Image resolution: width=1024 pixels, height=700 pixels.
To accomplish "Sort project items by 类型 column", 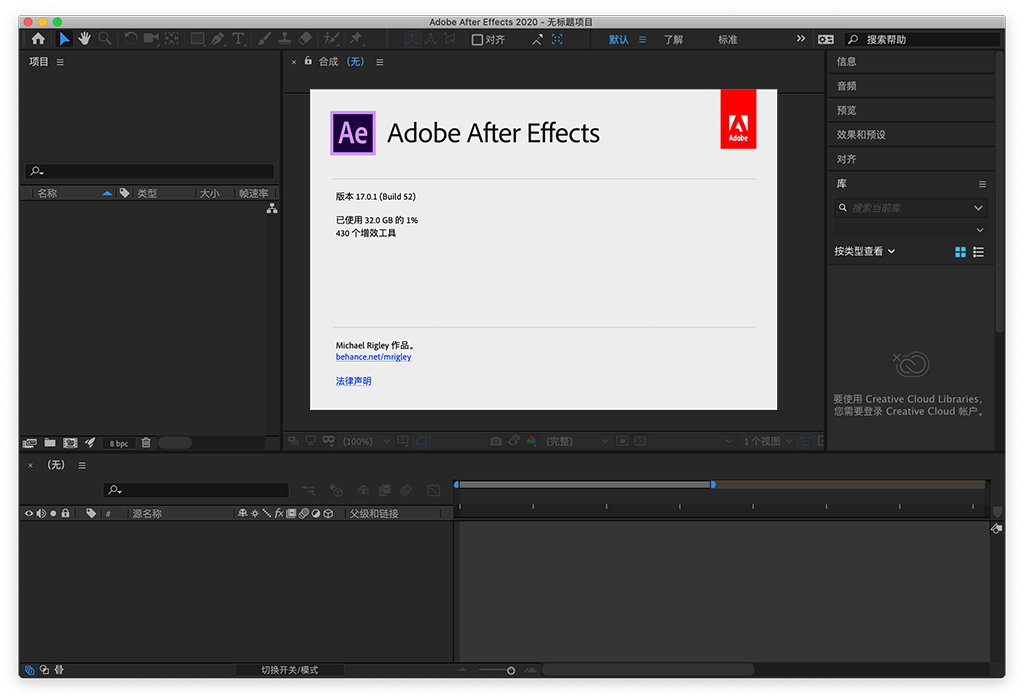I will tap(147, 193).
